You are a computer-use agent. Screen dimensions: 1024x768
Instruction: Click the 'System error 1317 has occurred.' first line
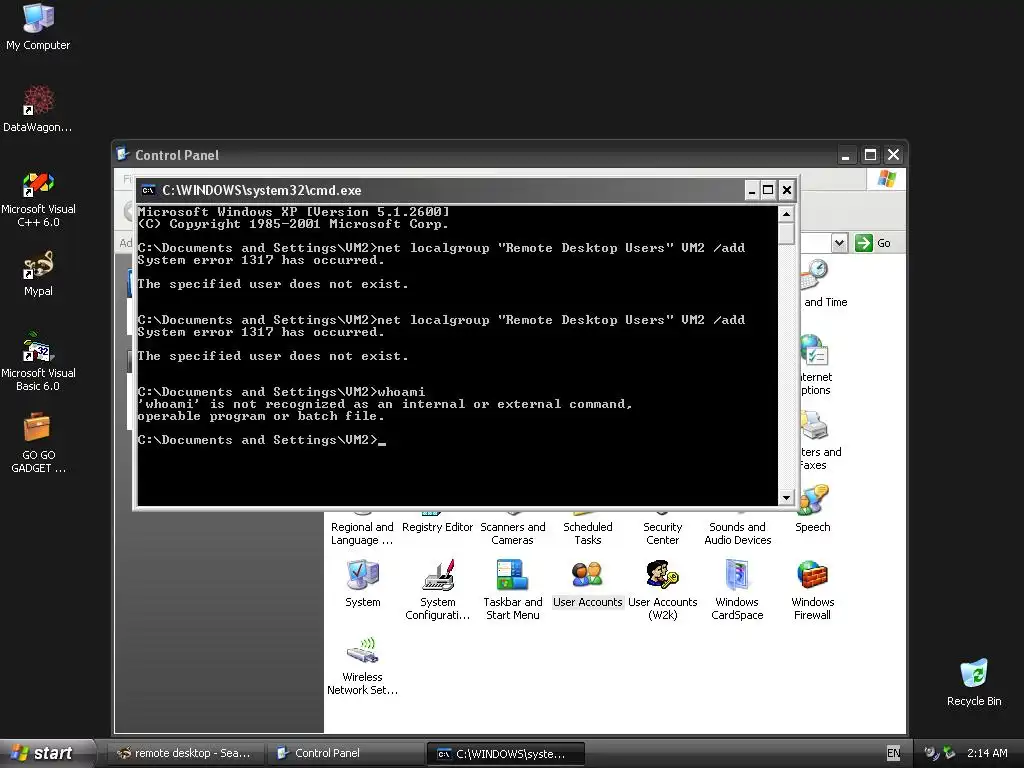261,260
